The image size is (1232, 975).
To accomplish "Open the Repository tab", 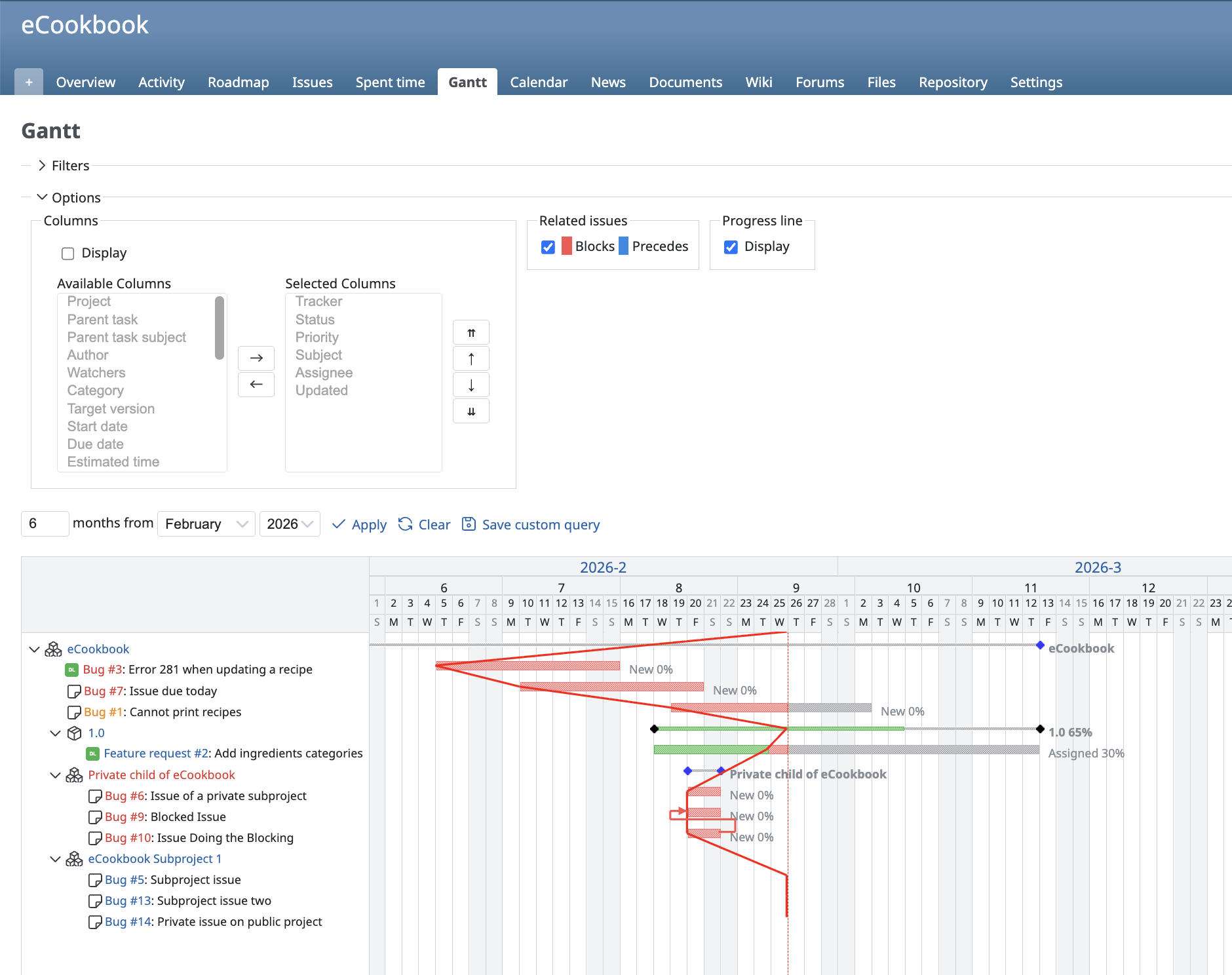I will point(953,82).
